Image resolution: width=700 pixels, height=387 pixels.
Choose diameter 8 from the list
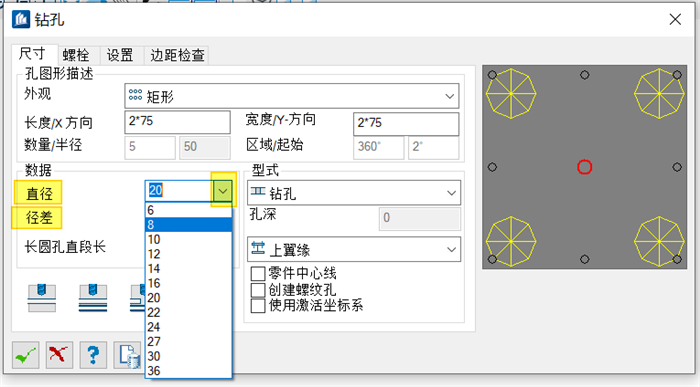pos(188,225)
